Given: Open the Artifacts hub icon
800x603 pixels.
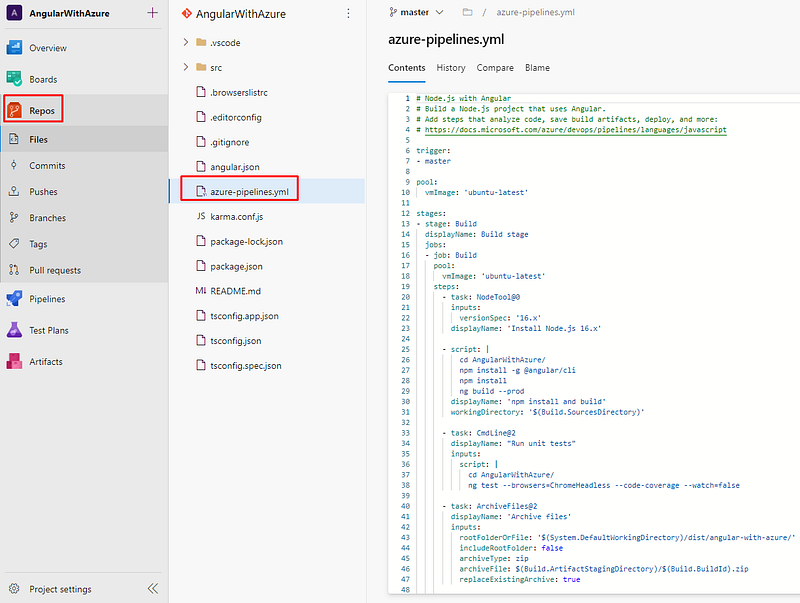Looking at the screenshot, I should (x=14, y=361).
